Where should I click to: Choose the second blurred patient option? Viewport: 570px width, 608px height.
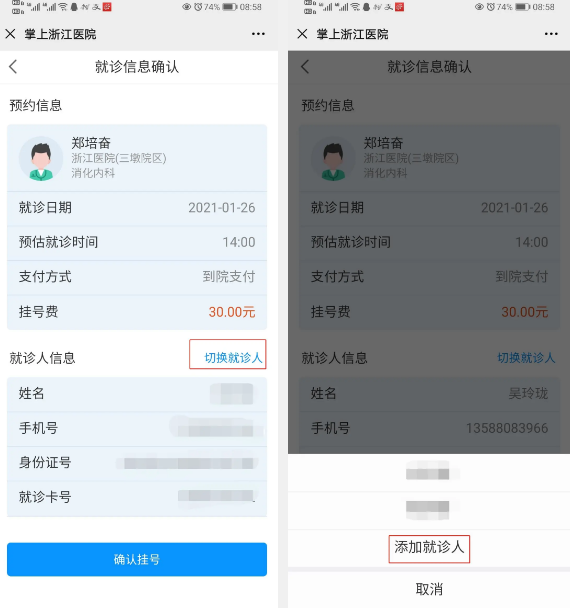pos(429,510)
